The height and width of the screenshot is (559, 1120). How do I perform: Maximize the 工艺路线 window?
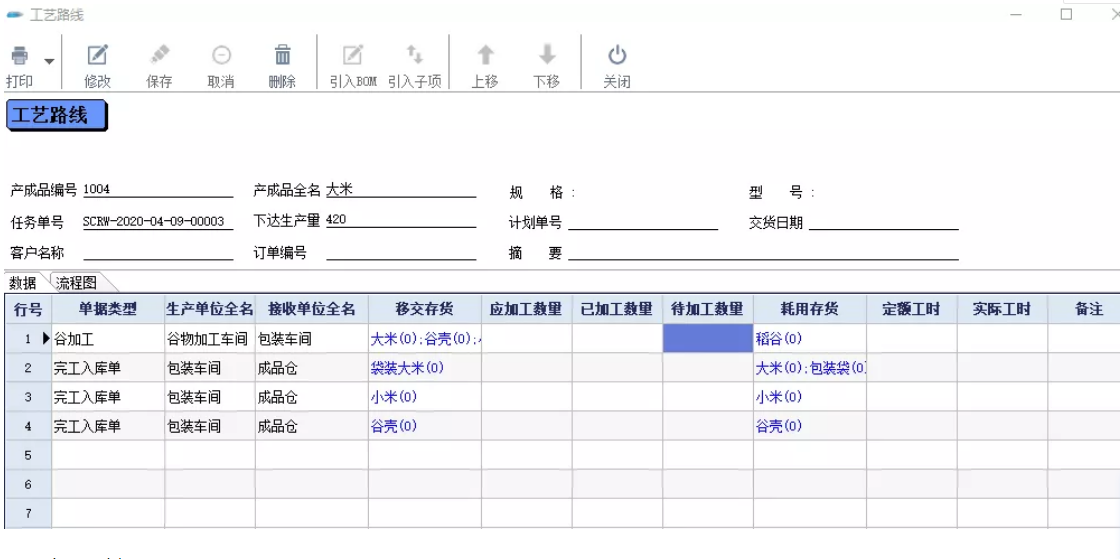pyautogui.click(x=1066, y=14)
